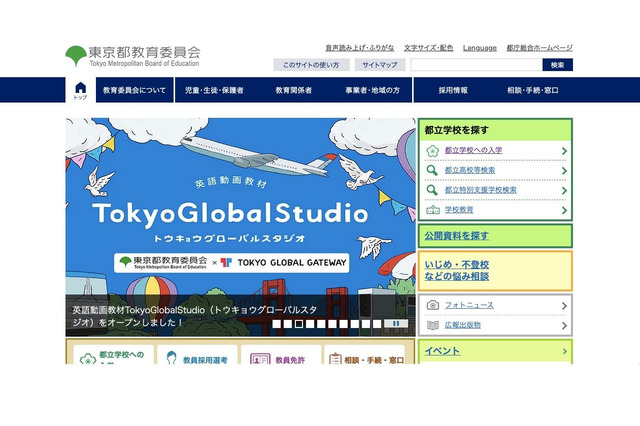Open the 広報出版物 link
This screenshot has height=426, width=640.
point(462,325)
